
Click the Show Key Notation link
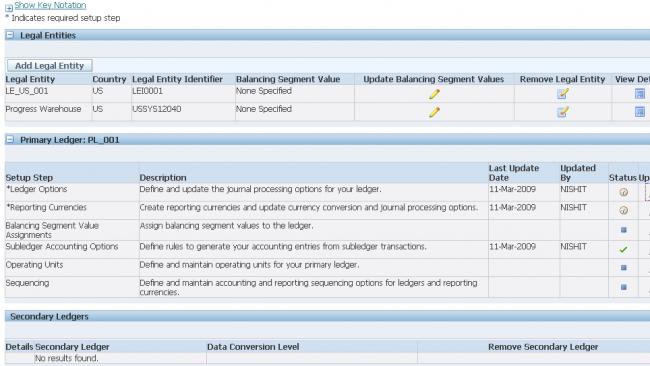click(x=50, y=5)
